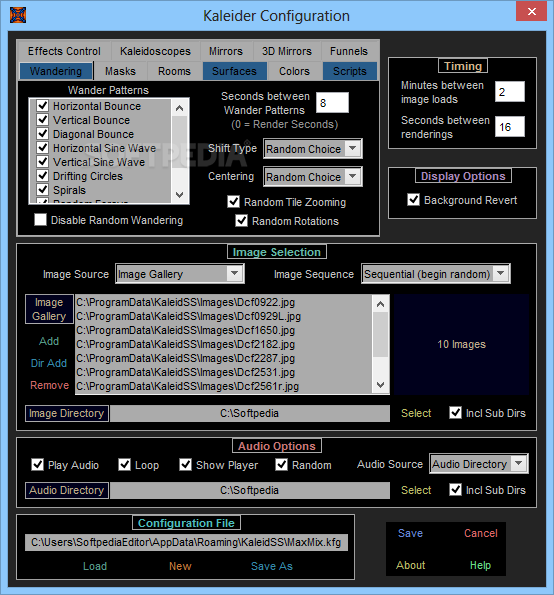
Task: Click the 10 Images preview panel
Action: (461, 344)
